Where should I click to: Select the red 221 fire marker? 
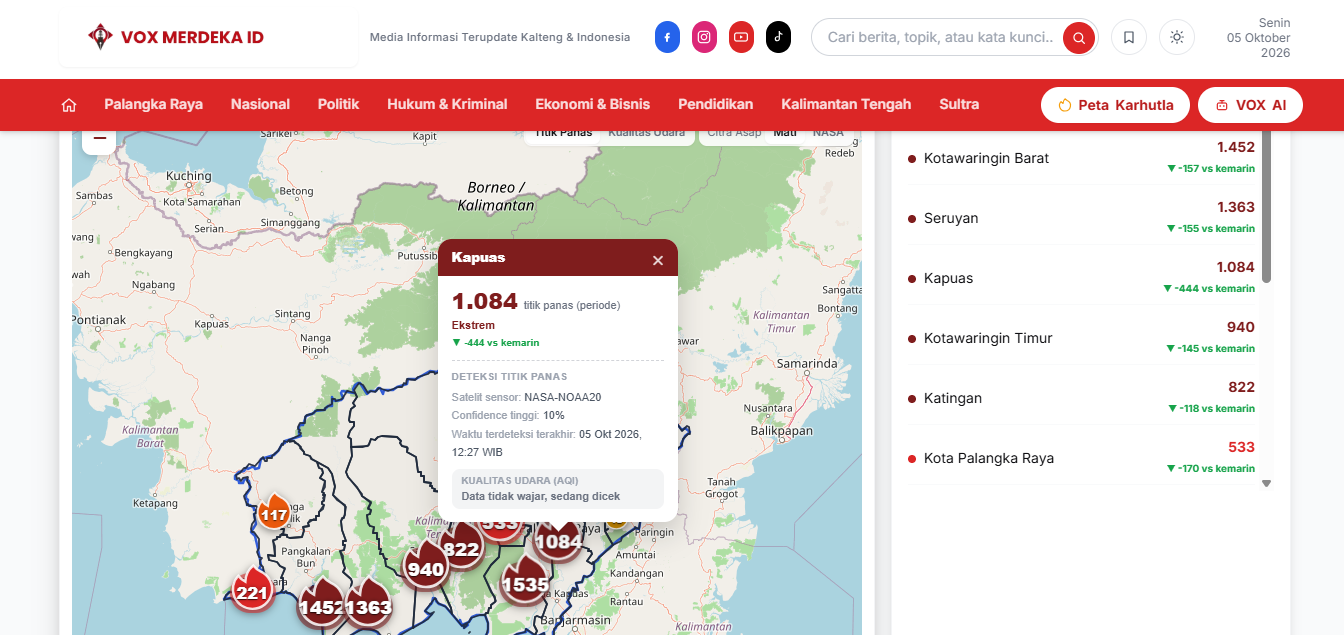click(252, 590)
